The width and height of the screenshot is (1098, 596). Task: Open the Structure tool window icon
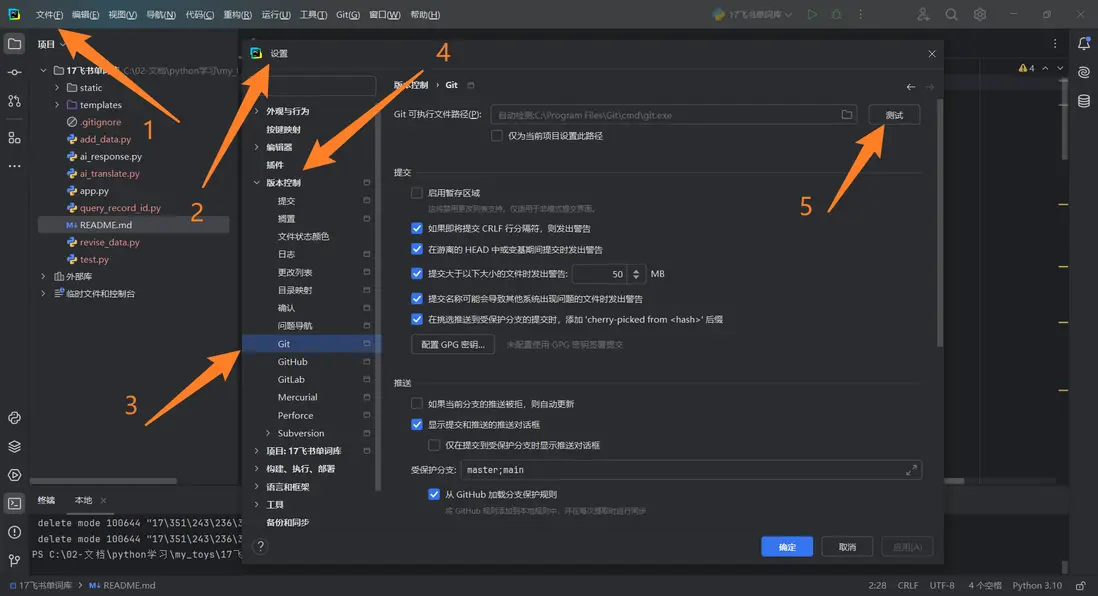point(14,137)
